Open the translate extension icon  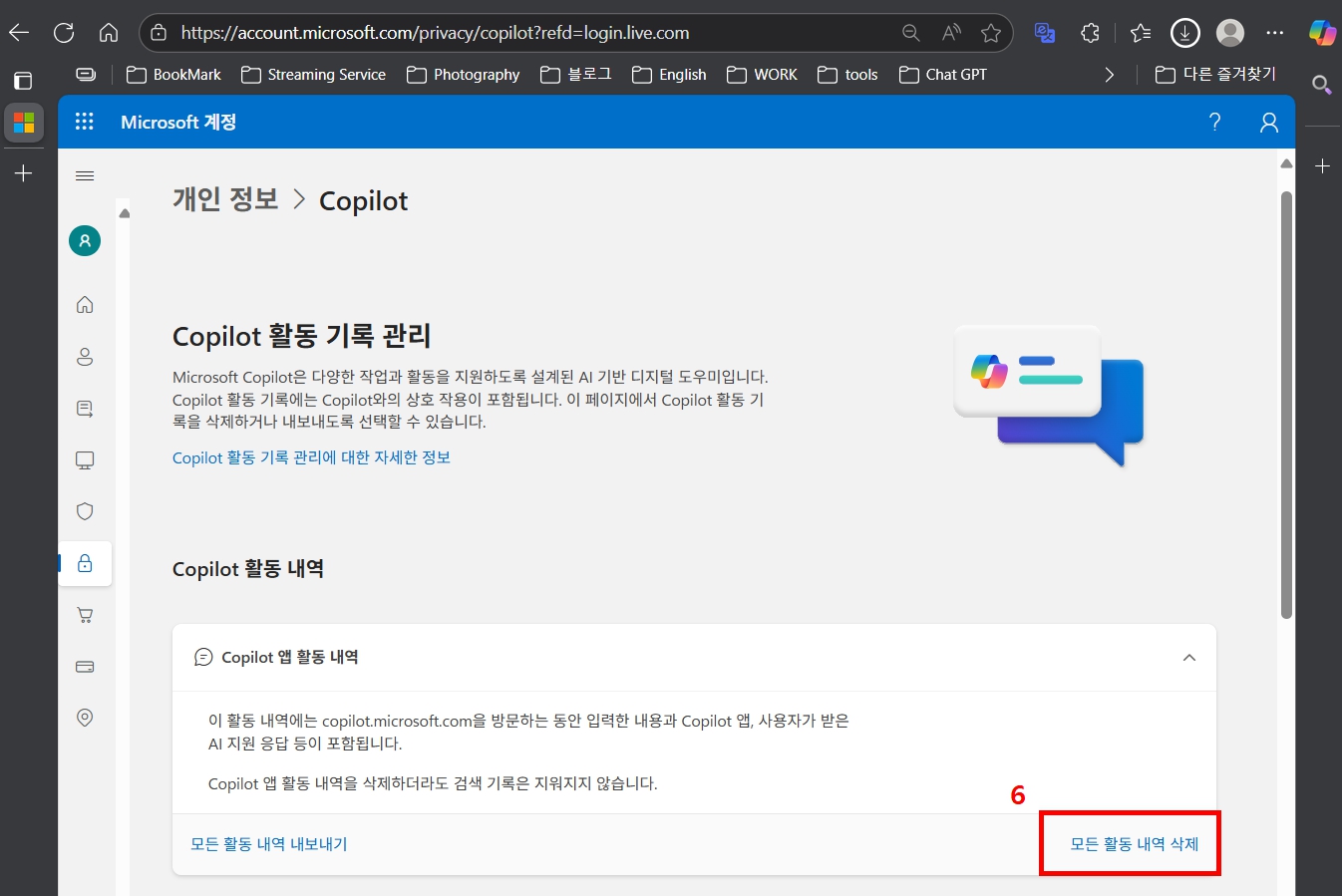pyautogui.click(x=1045, y=33)
